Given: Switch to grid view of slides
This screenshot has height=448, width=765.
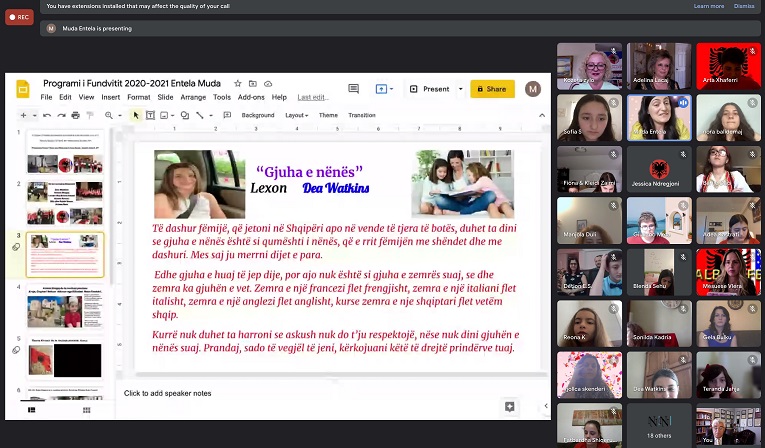Looking at the screenshot, I should tap(86, 410).
